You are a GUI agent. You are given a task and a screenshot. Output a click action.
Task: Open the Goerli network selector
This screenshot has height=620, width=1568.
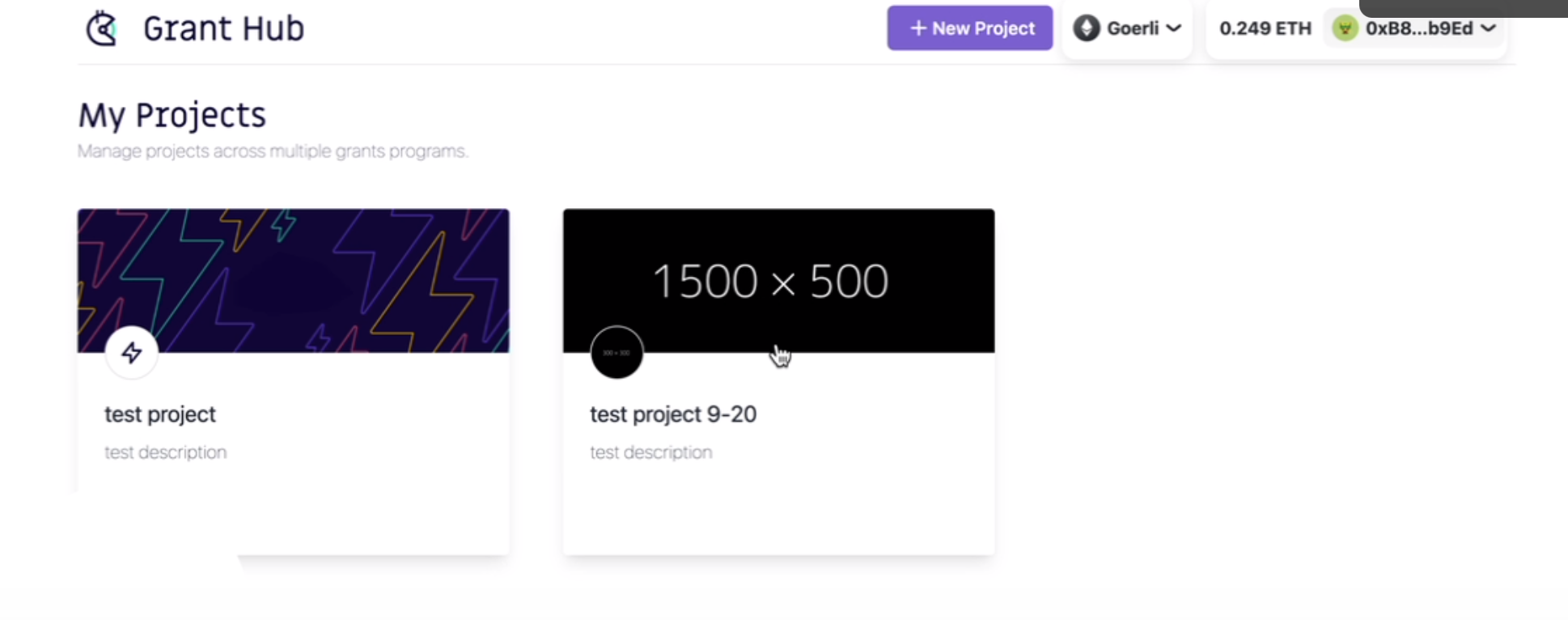click(1127, 28)
